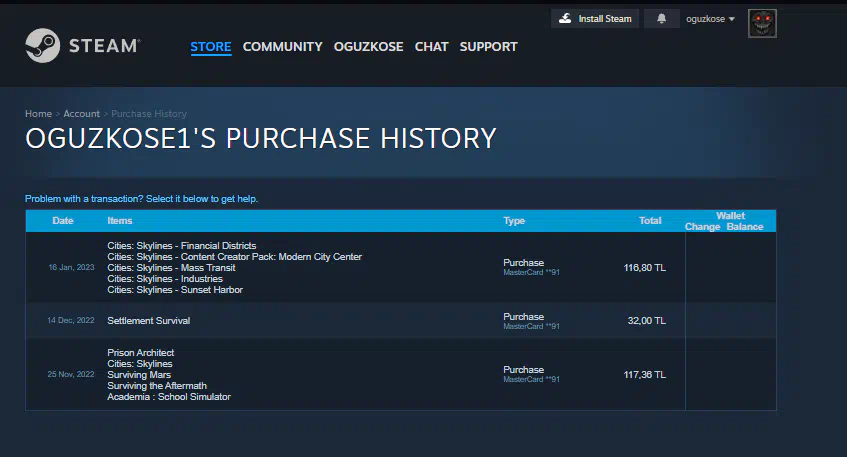Open notifications bell icon
The image size is (847, 457).
point(661,19)
